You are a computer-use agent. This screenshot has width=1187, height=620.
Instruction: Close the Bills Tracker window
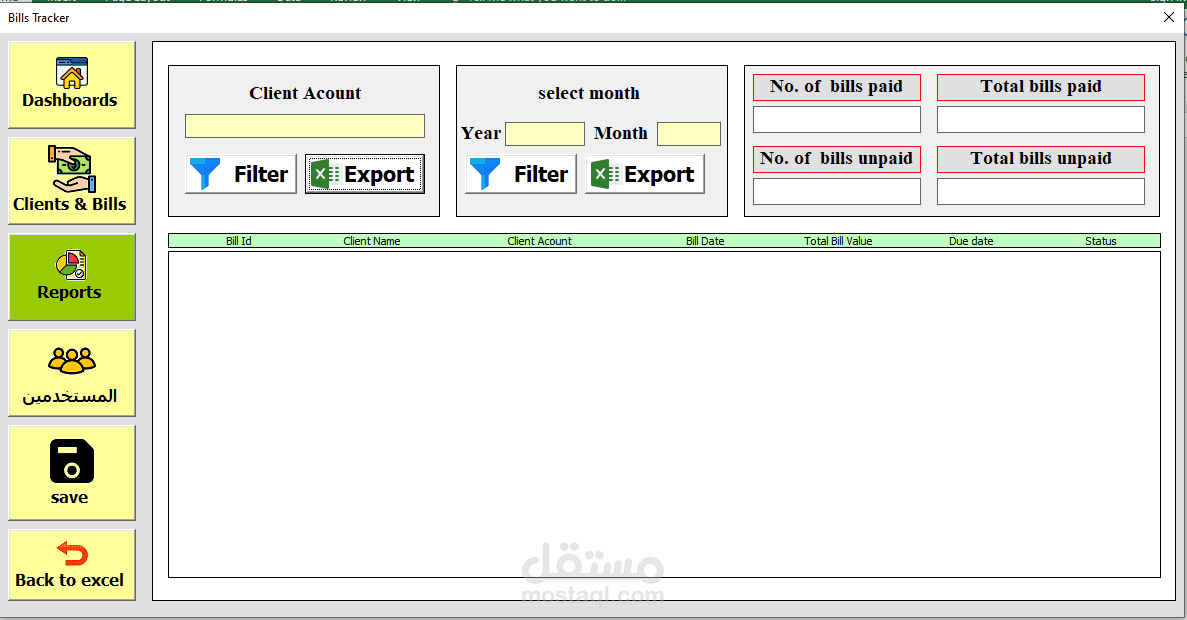point(1169,17)
